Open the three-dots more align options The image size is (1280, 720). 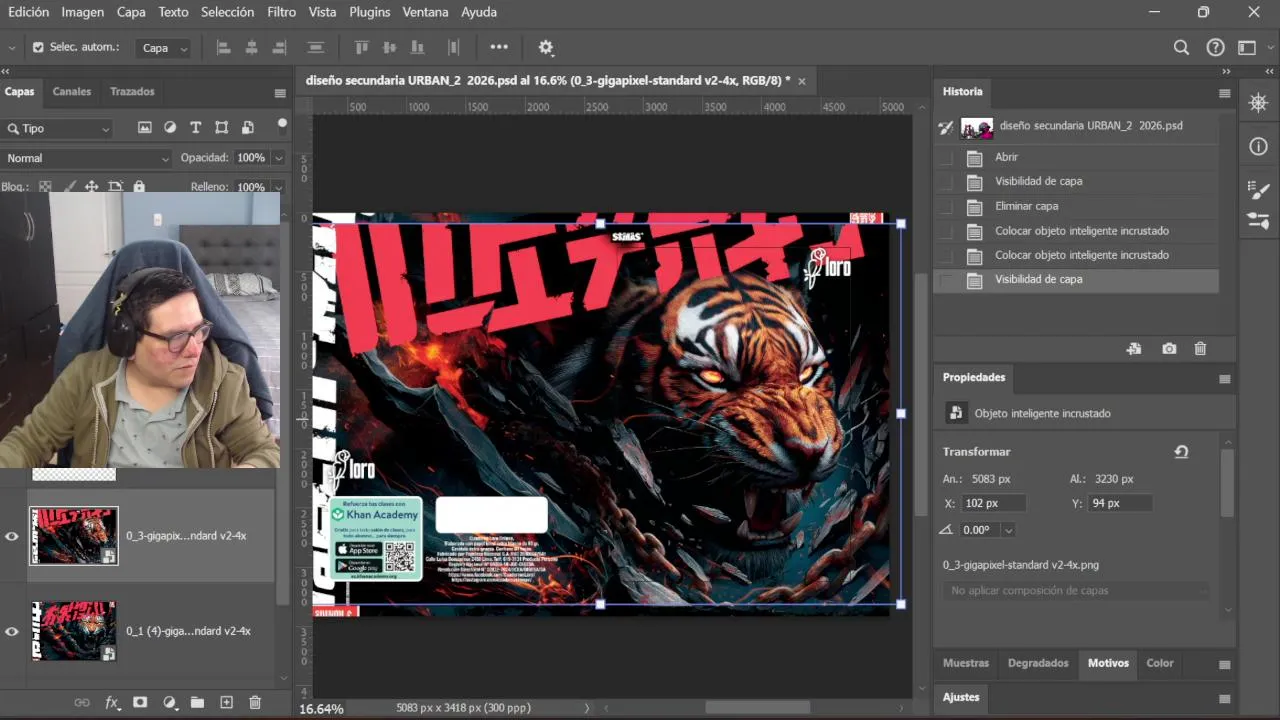tap(499, 47)
